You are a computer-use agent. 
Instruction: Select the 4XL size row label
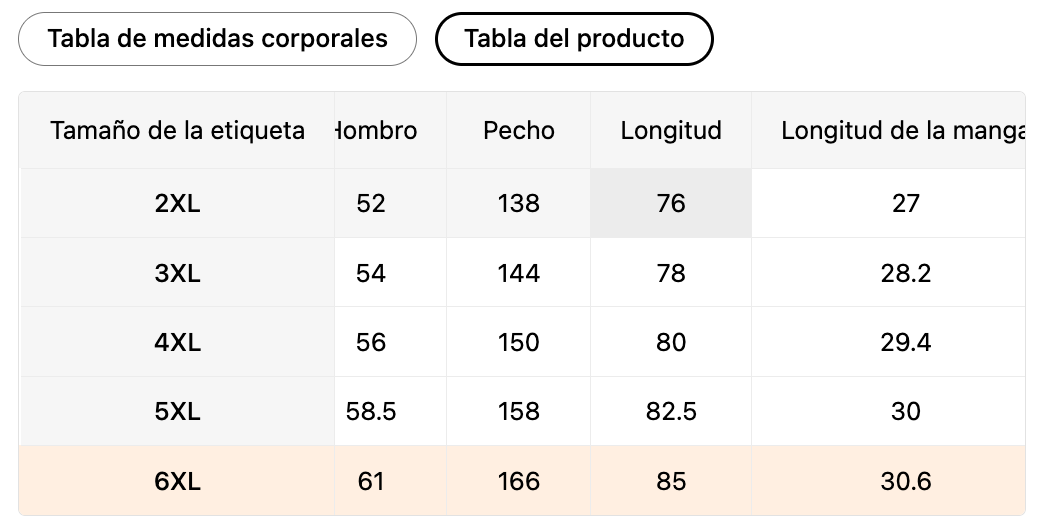click(x=178, y=342)
